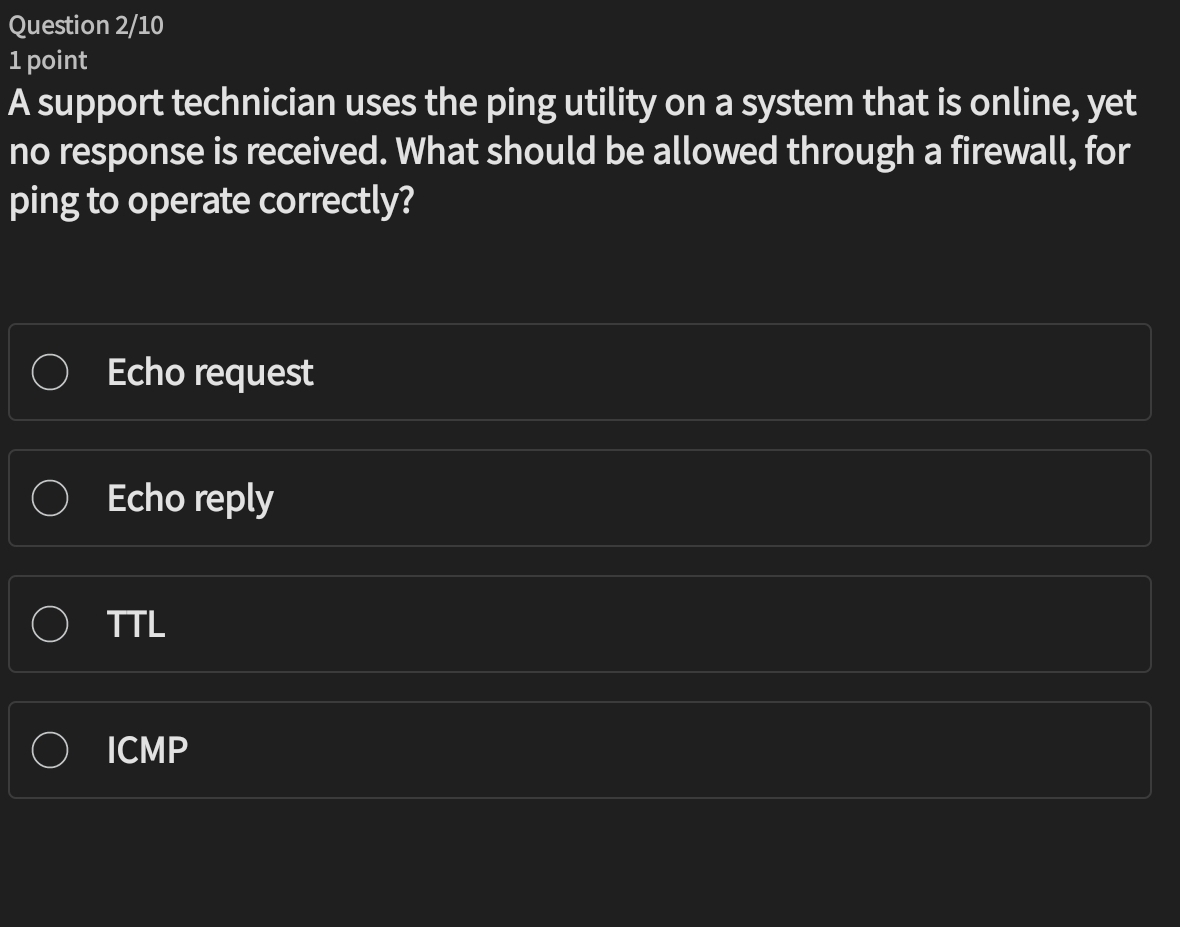1180x927 pixels.
Task: Select the ICMP radio button
Action: [x=50, y=749]
